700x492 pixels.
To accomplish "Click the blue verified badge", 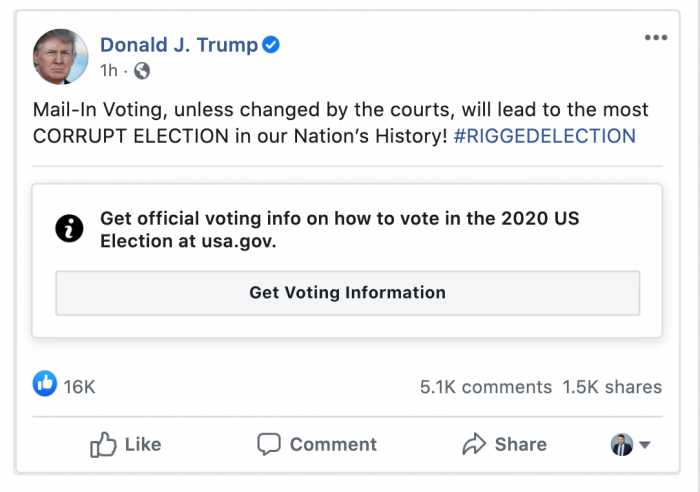I will point(270,45).
